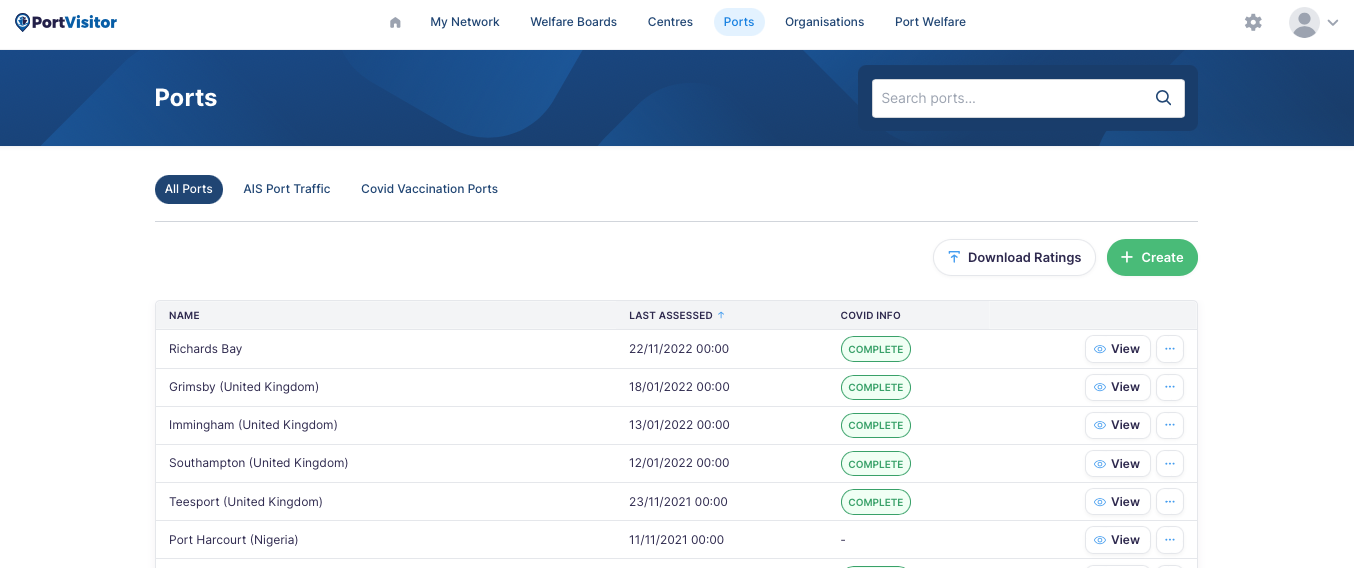The image size is (1354, 568).
Task: Click the COVID INFO column header
Action: [x=870, y=315]
